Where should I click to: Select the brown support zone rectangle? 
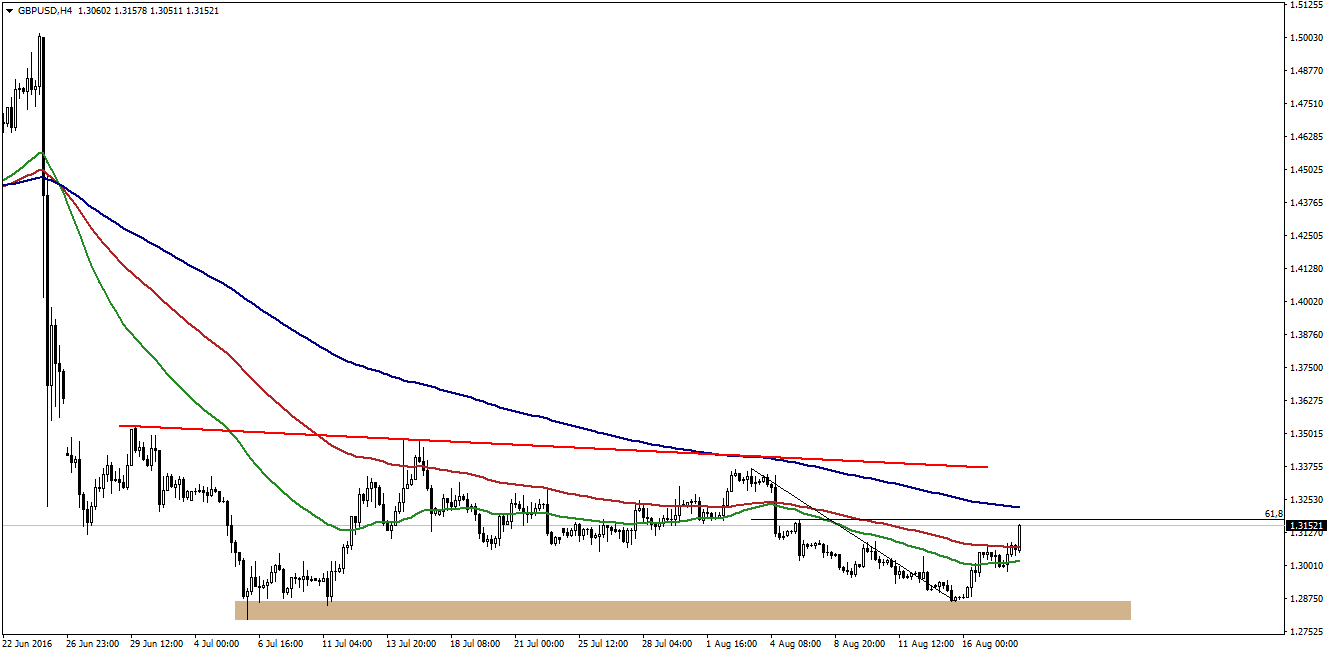(683, 610)
